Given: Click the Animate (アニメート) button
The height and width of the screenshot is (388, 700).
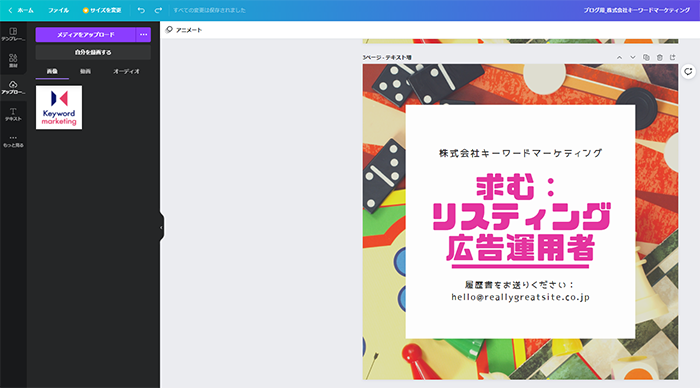Looking at the screenshot, I should click(x=184, y=30).
